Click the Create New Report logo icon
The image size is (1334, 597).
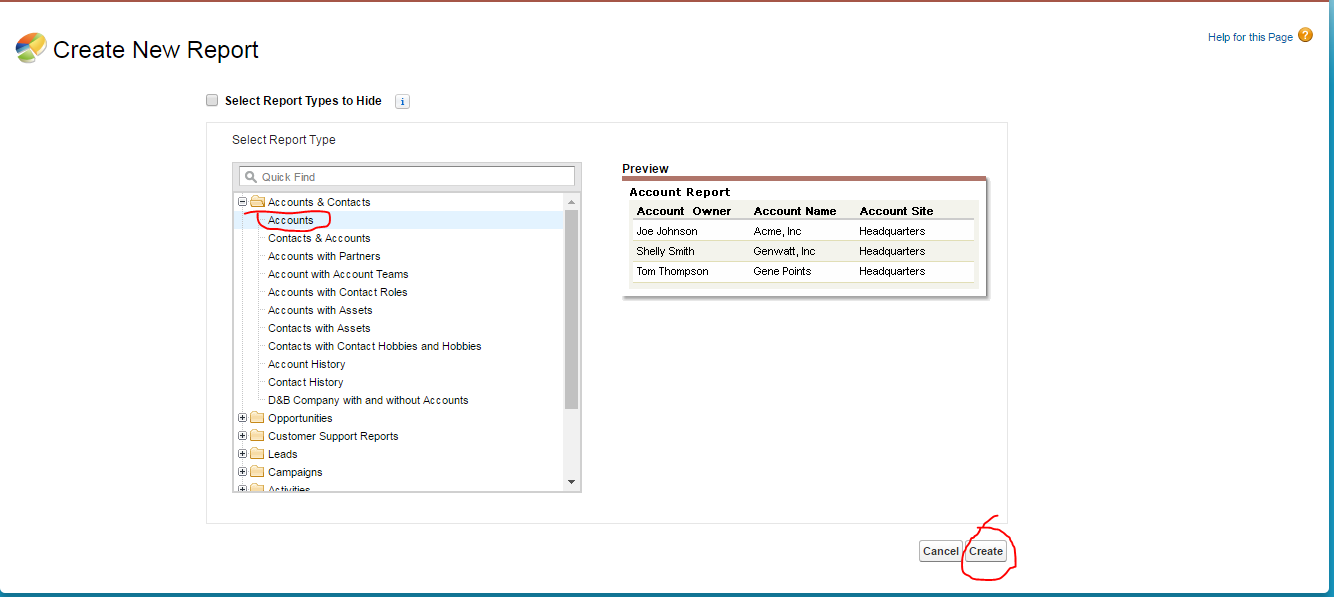31,49
